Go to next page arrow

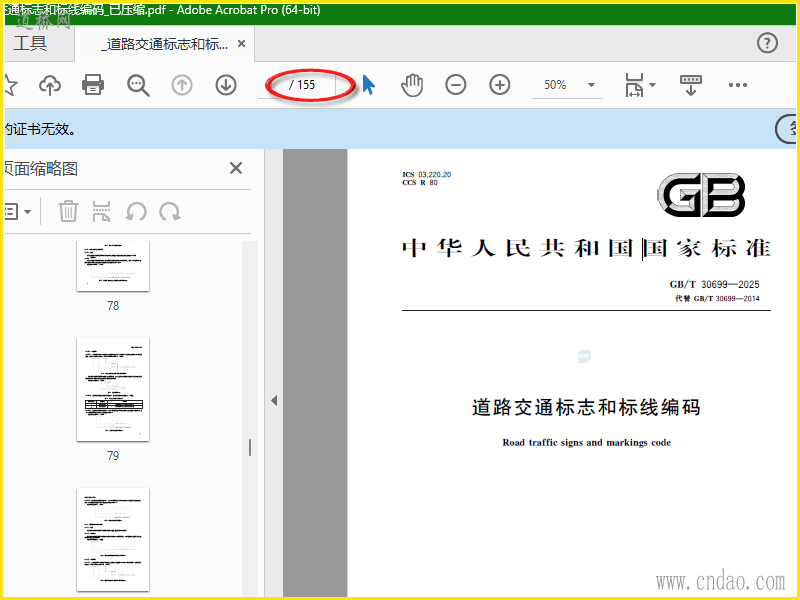[x=226, y=85]
